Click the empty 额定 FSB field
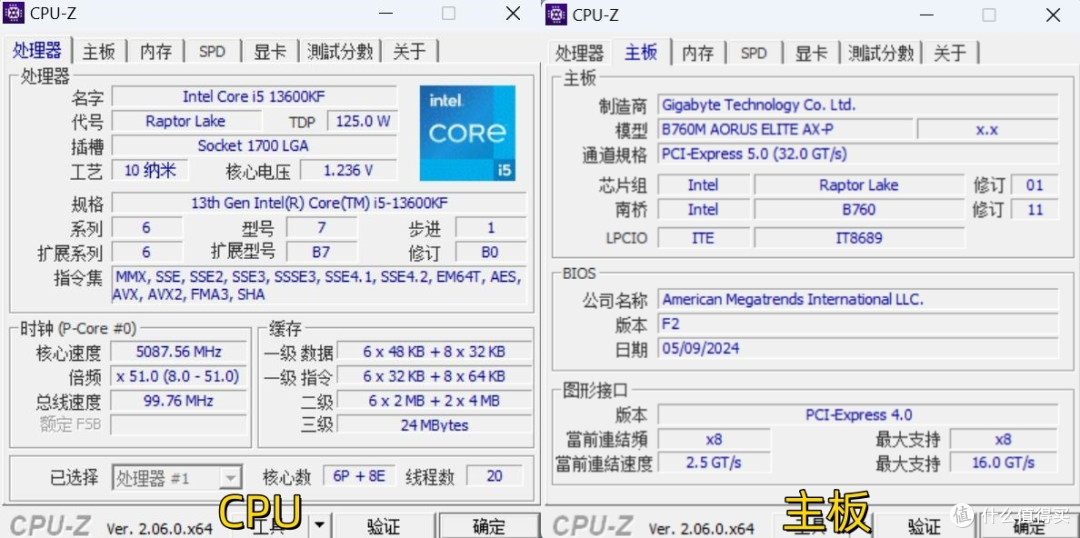This screenshot has height=538, width=1080. click(178, 424)
